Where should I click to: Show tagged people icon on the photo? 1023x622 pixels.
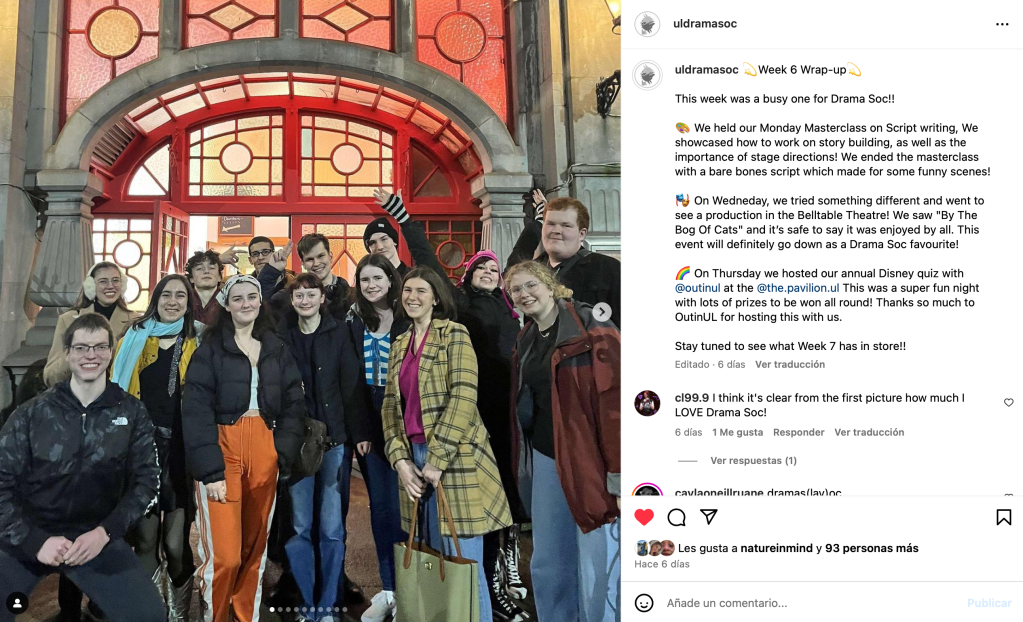click(18, 602)
